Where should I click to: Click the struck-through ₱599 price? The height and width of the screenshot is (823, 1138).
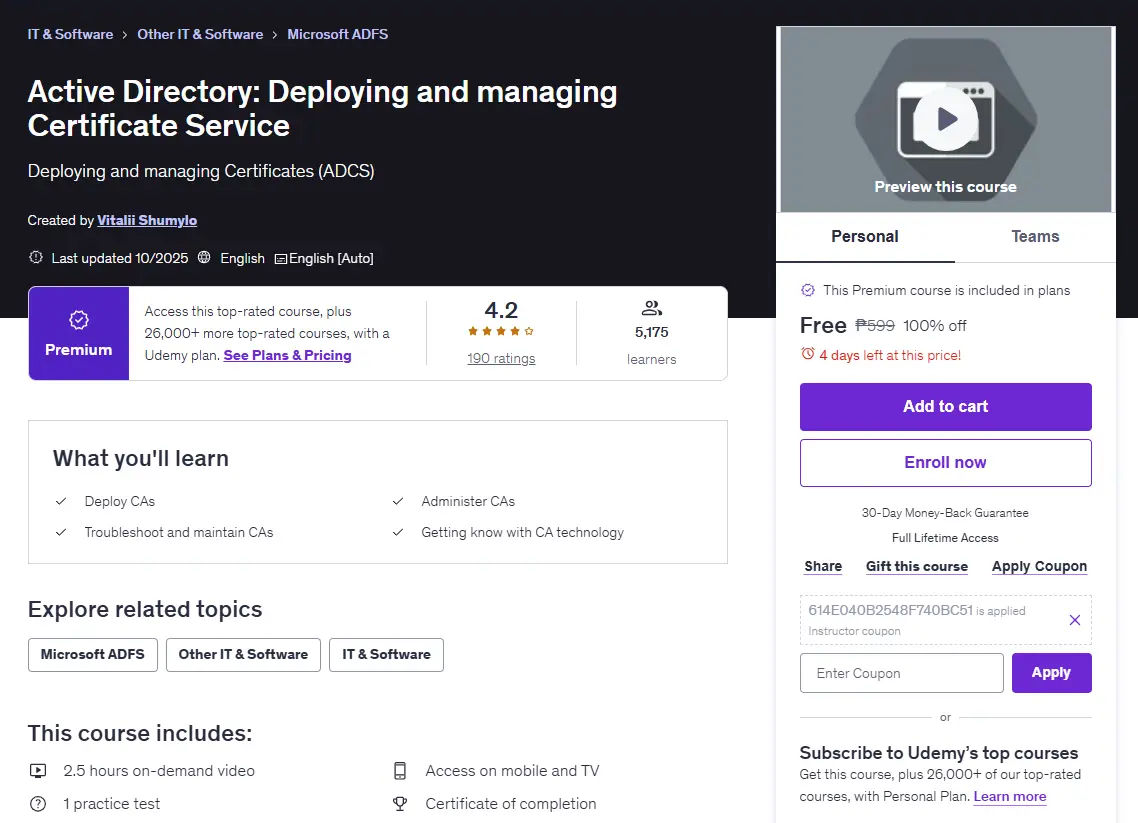pos(875,326)
